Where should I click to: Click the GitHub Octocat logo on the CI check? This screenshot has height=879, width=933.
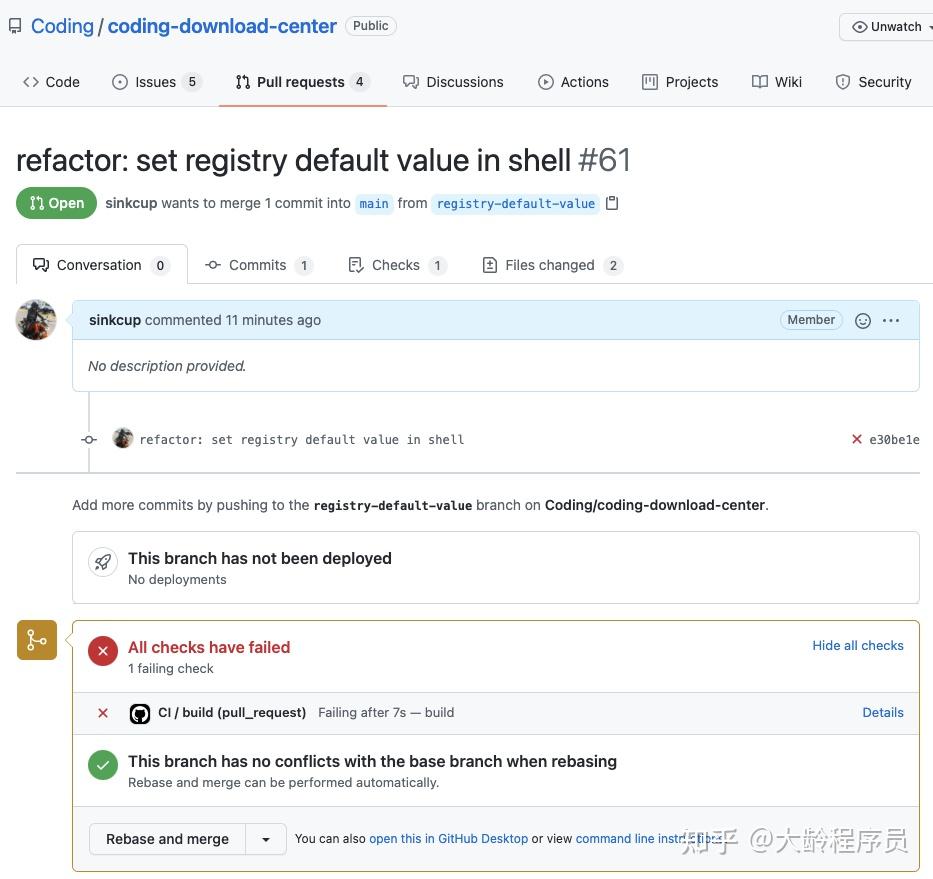click(139, 713)
